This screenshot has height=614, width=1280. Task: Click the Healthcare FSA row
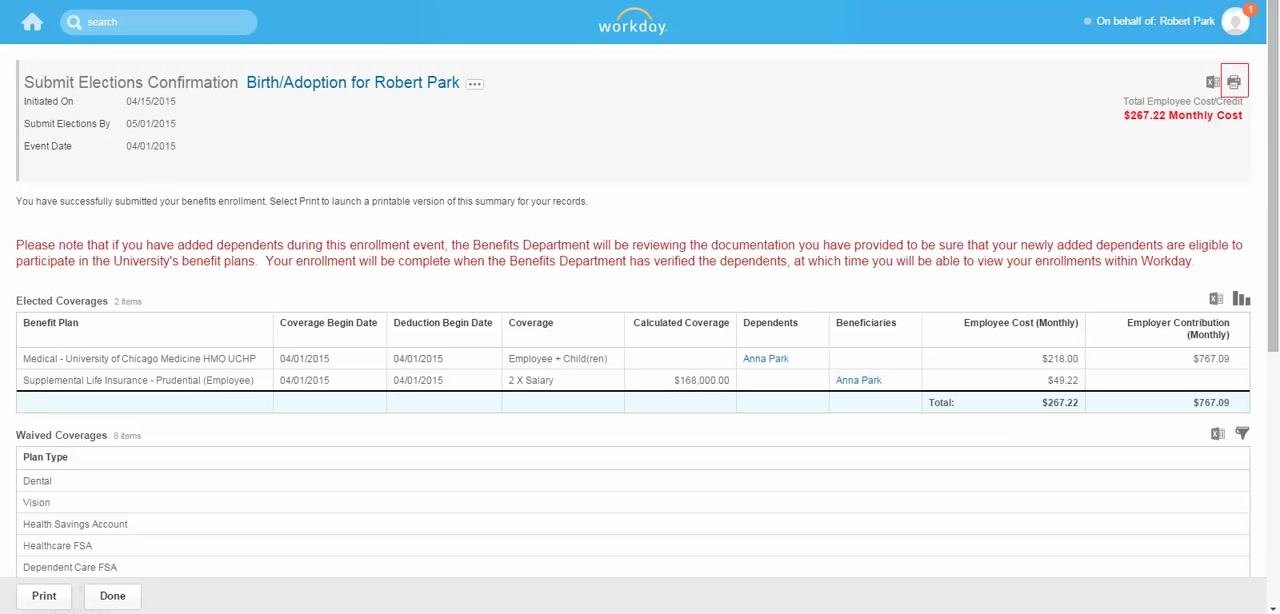(633, 546)
